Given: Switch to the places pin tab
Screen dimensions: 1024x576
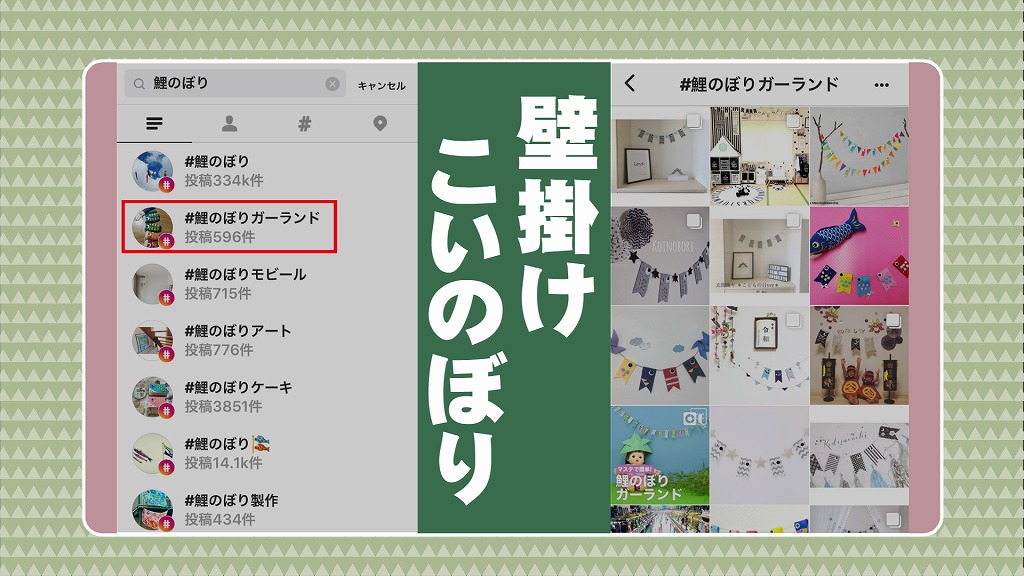Looking at the screenshot, I should 380,123.
